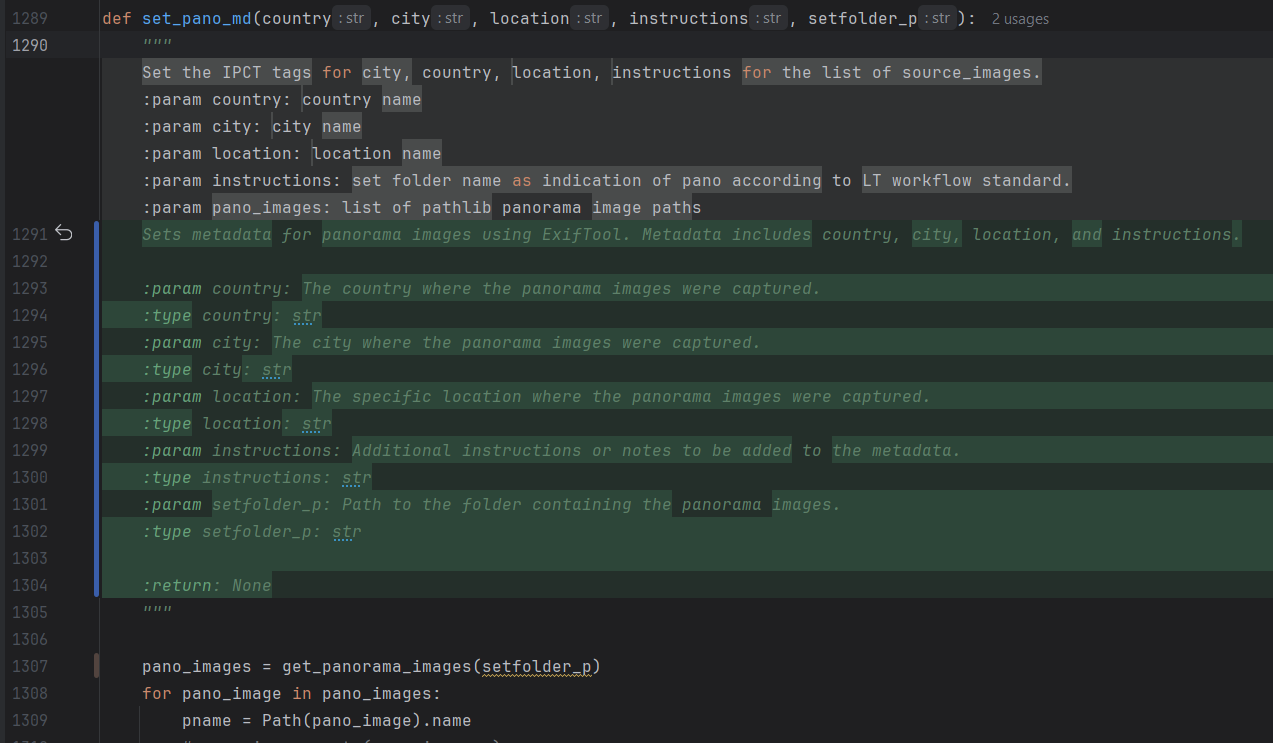Click 'Set the IPCT tags' in old docstring
The height and width of the screenshot is (743, 1273).
coord(227,73)
